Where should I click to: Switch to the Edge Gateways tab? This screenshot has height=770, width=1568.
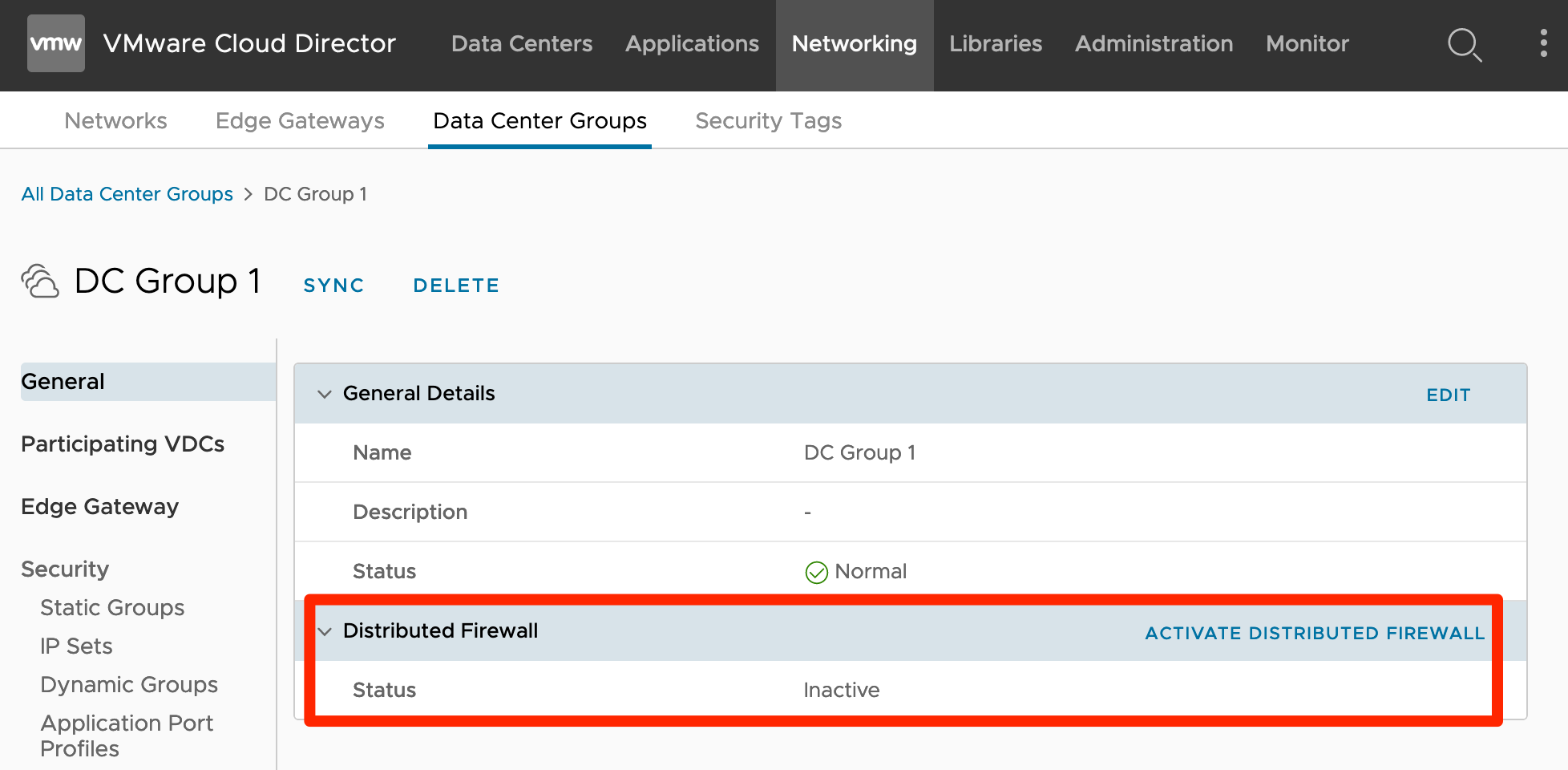tap(300, 120)
